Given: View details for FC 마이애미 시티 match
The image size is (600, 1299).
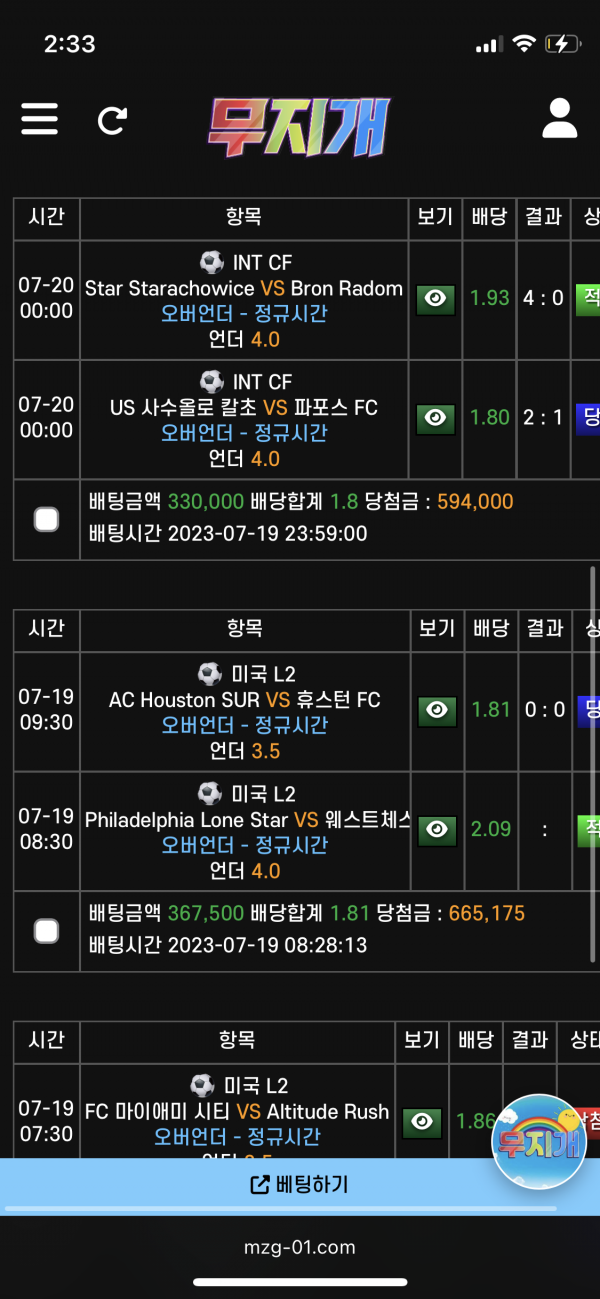Looking at the screenshot, I should [x=422, y=1122].
